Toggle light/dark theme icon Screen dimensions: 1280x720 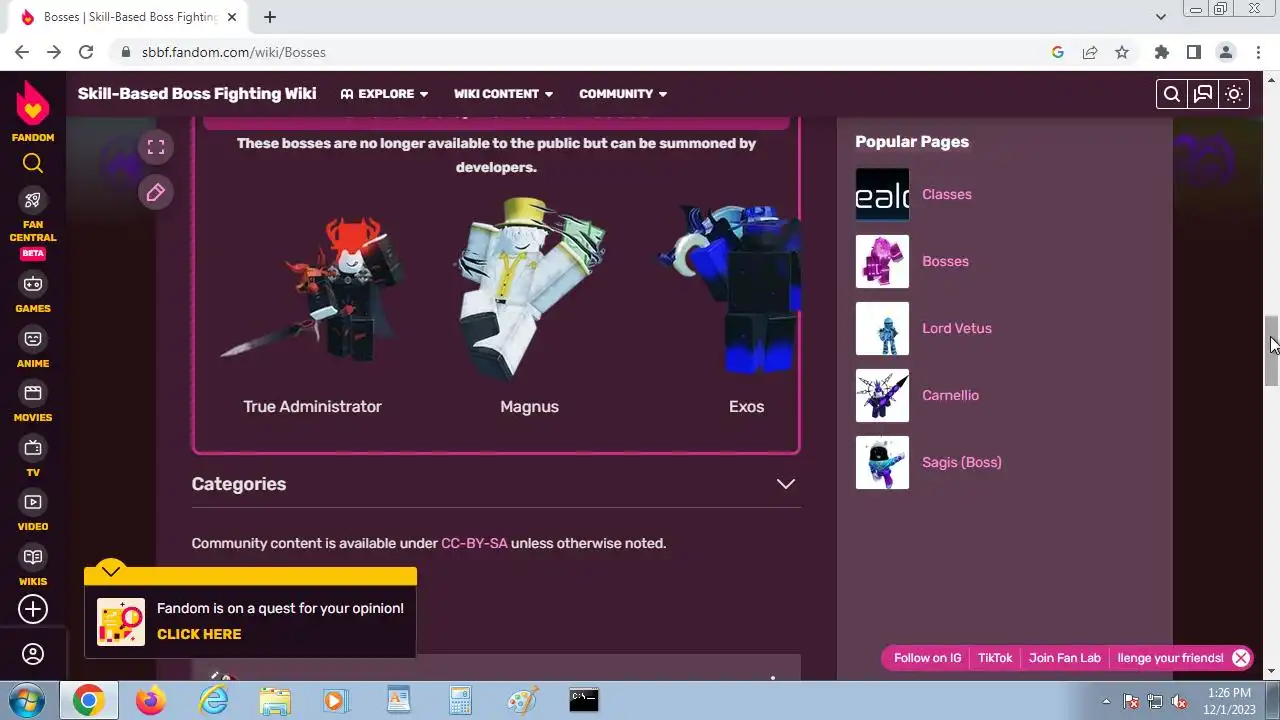(x=1234, y=94)
